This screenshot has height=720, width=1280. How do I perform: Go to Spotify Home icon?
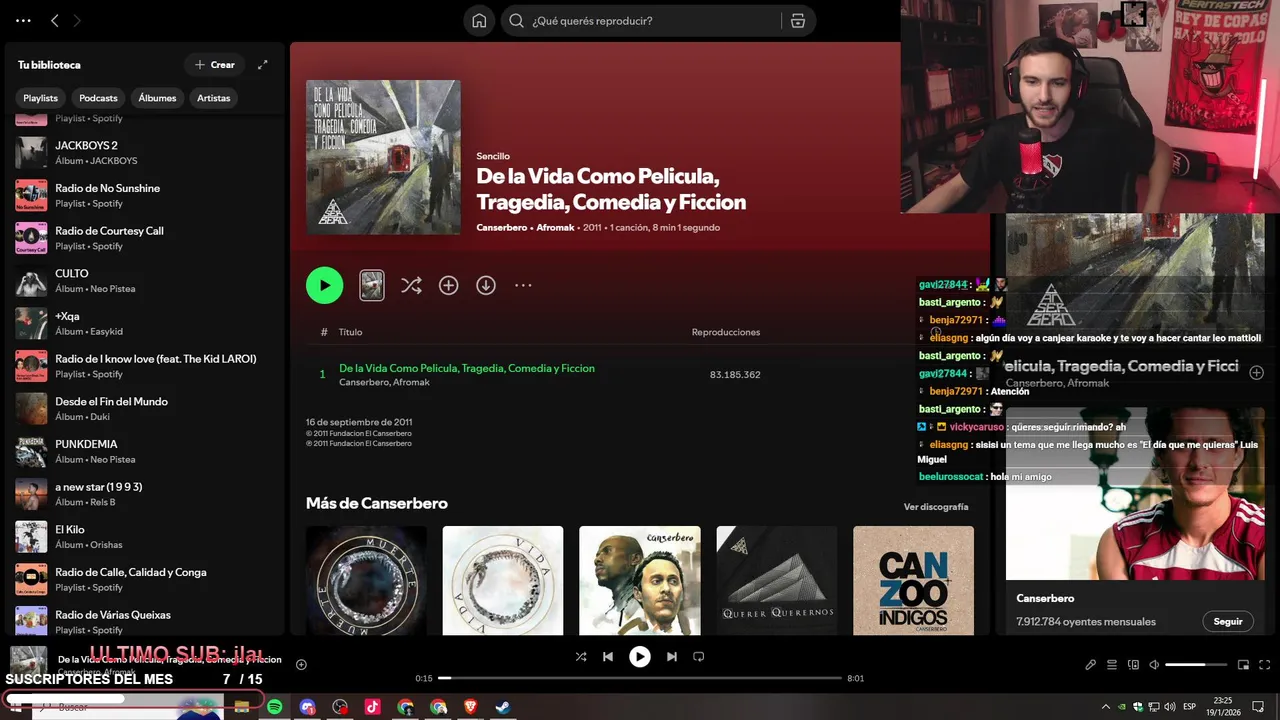[479, 21]
